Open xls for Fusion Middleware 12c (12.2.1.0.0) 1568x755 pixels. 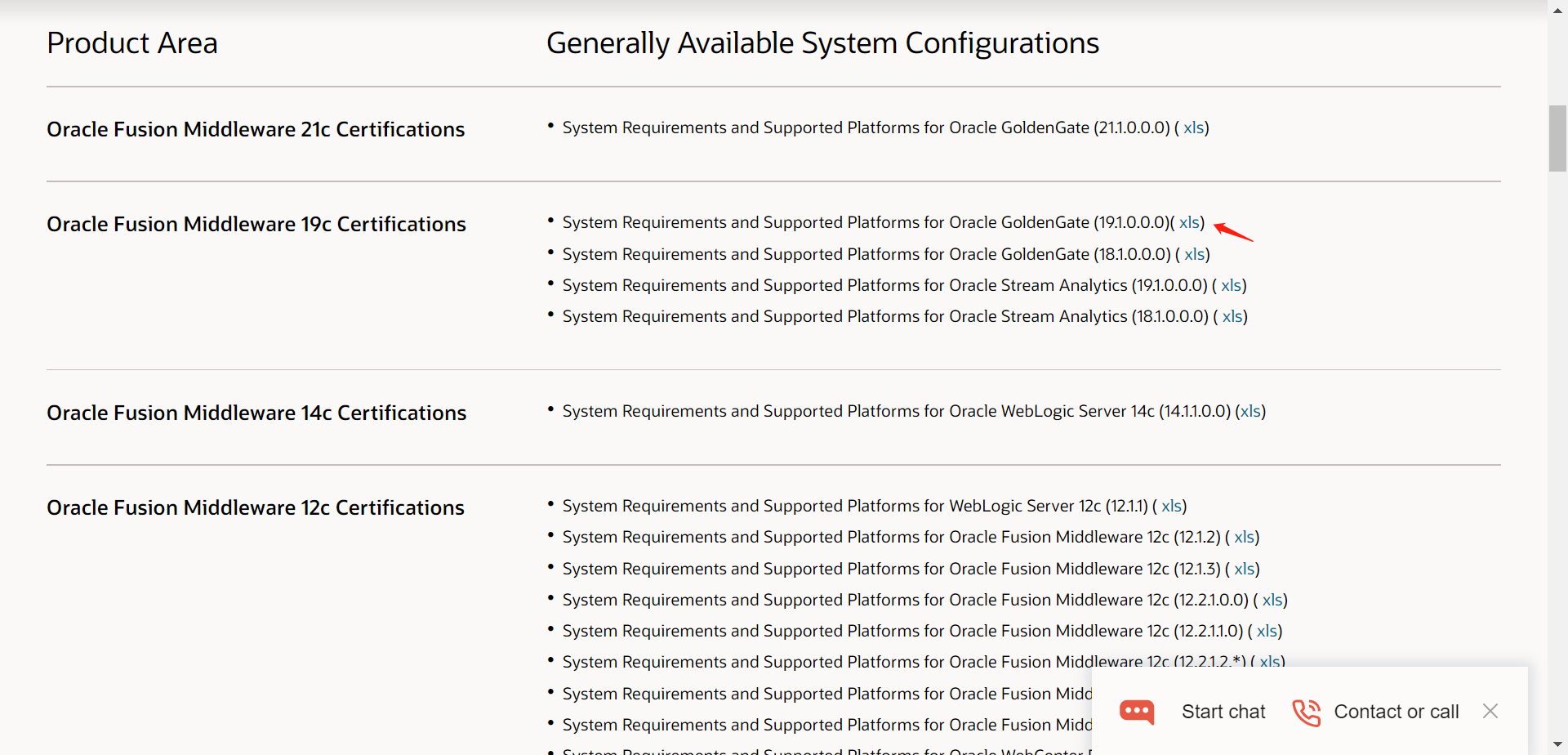coord(1272,601)
